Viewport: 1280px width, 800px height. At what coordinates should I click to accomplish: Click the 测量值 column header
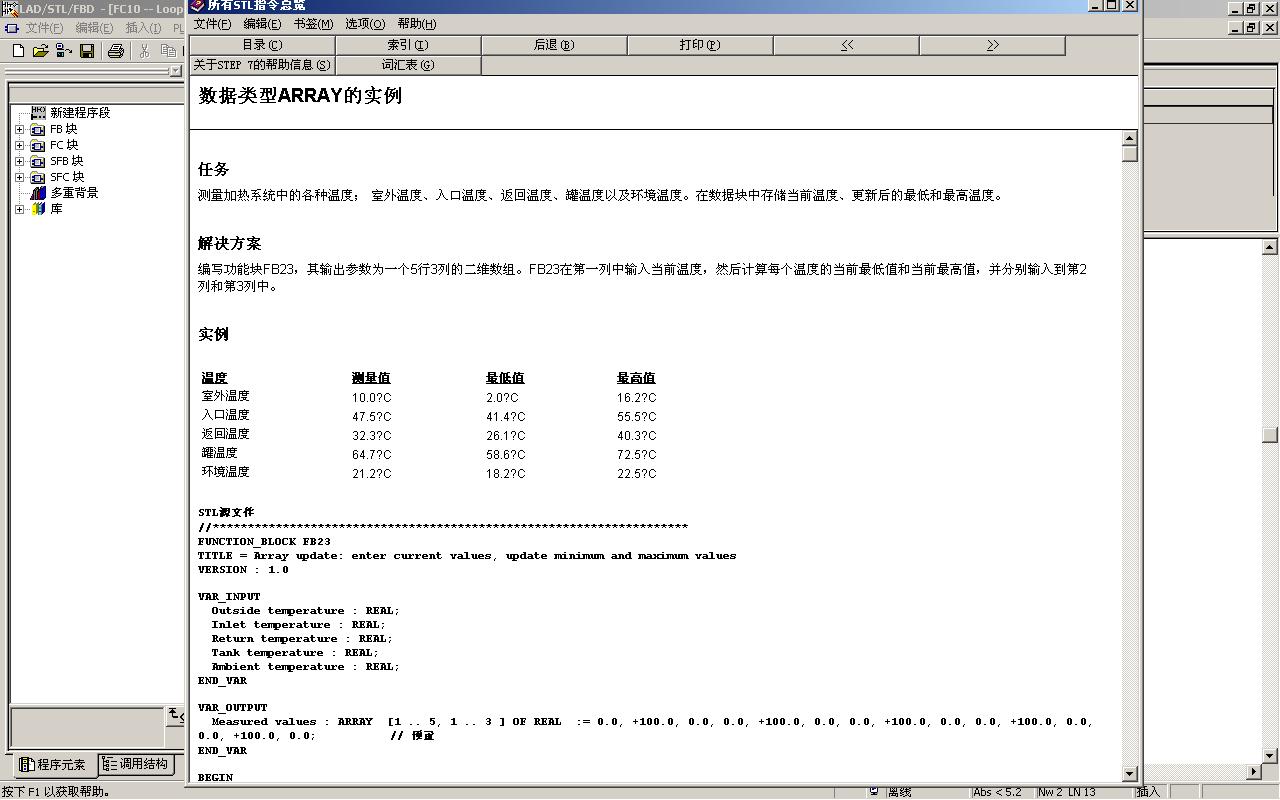tap(371, 378)
